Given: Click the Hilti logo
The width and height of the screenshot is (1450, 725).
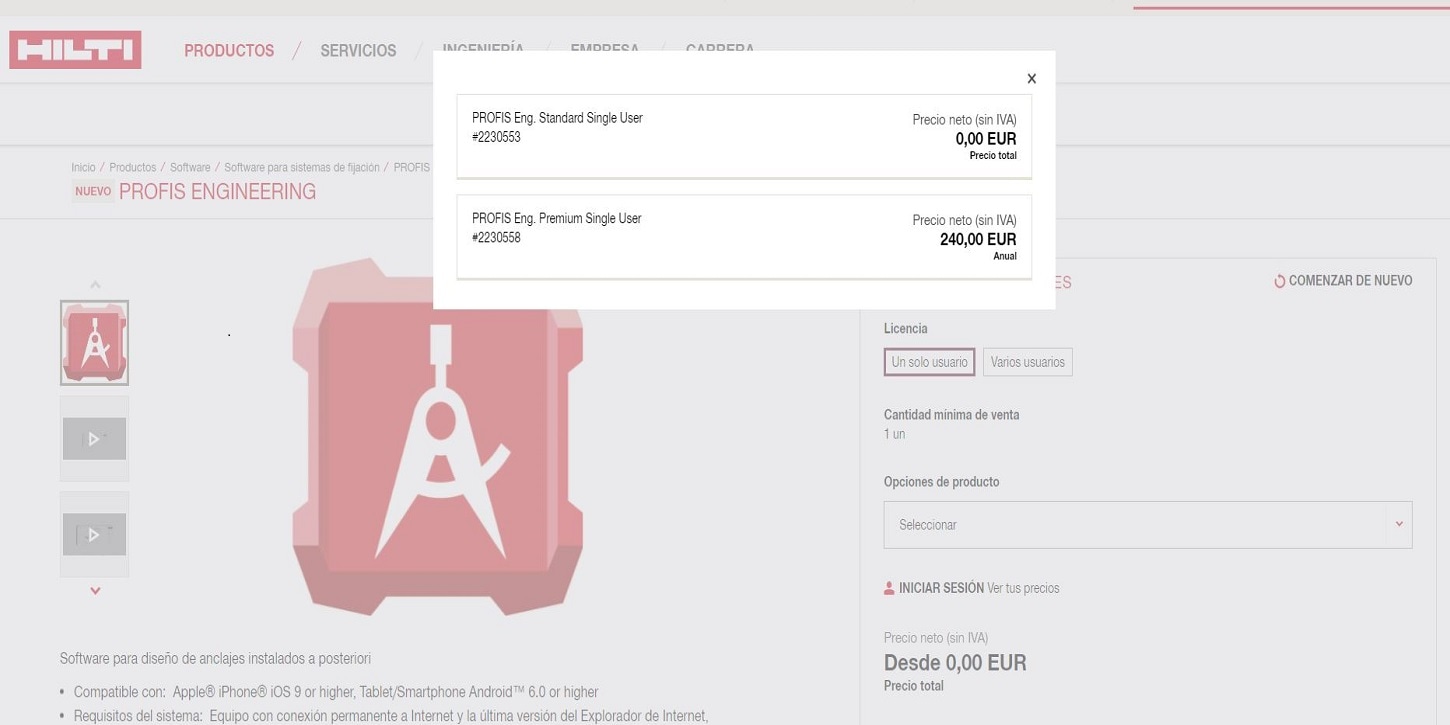Looking at the screenshot, I should [75, 50].
